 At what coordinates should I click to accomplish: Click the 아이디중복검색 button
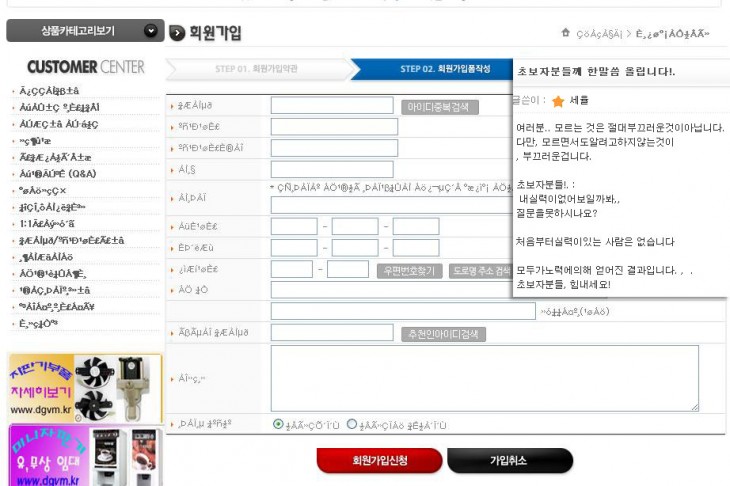439,107
